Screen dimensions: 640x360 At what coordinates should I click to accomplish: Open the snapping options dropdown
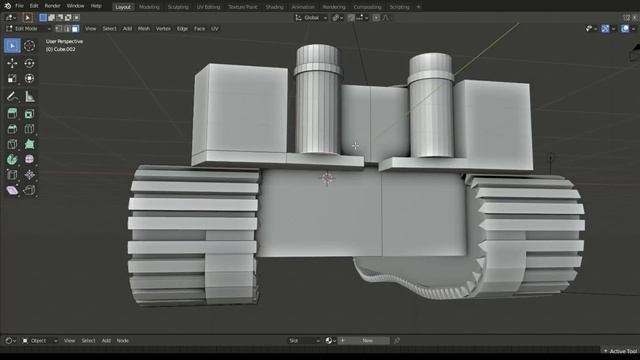(x=362, y=18)
